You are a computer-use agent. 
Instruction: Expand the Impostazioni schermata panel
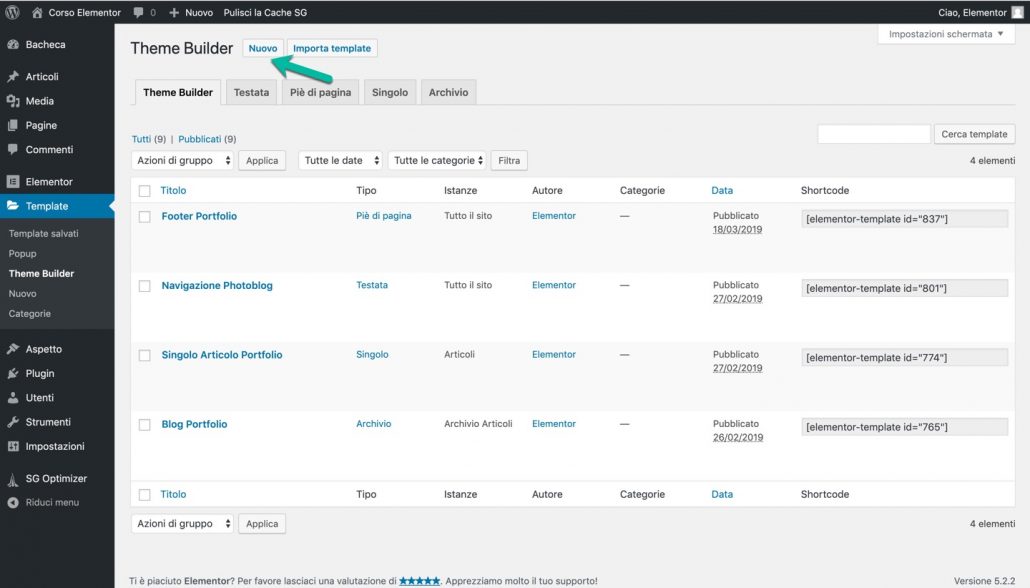click(946, 34)
